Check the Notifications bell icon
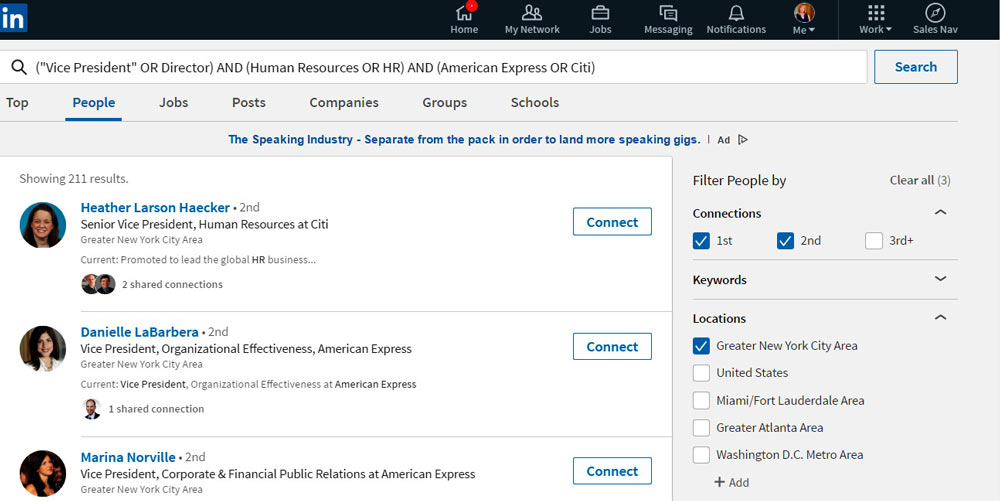1000x501 pixels. tap(736, 13)
